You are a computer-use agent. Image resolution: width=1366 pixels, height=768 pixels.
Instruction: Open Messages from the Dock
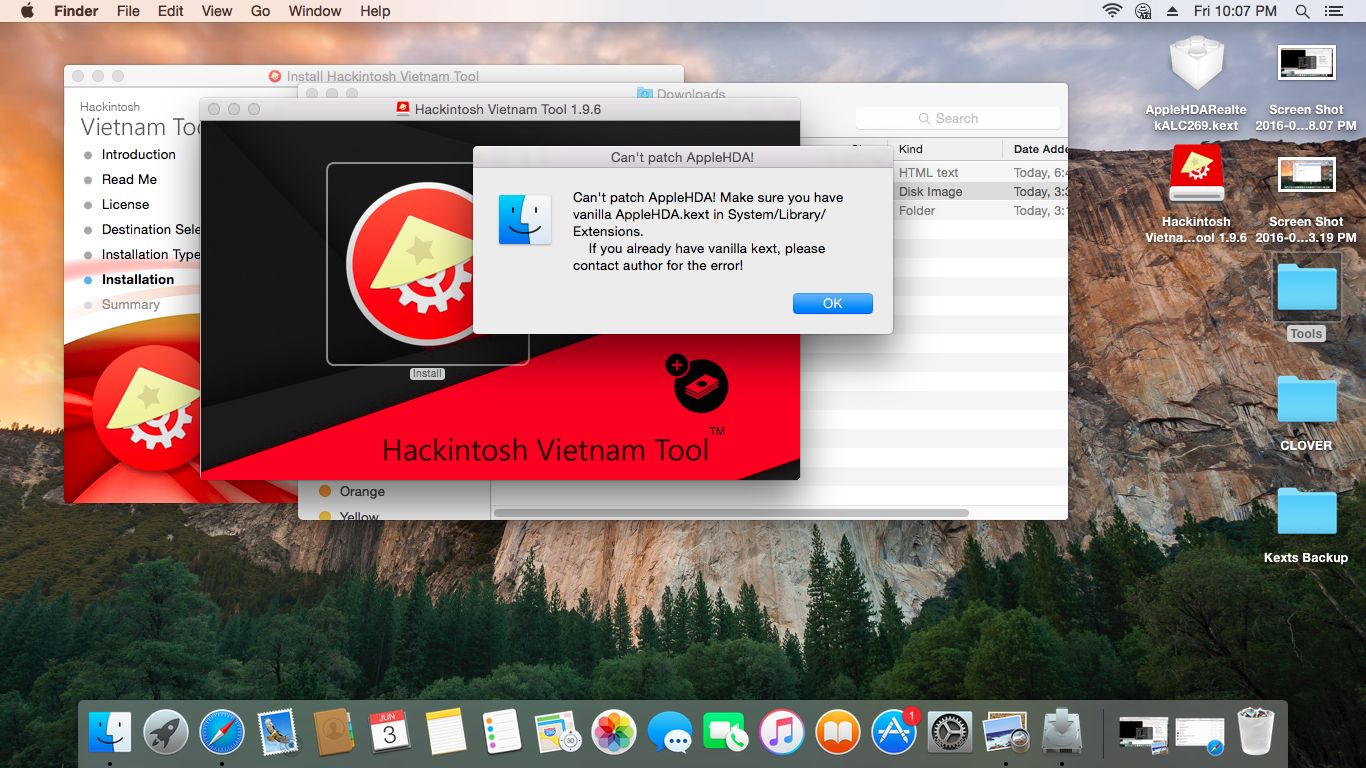click(x=670, y=732)
